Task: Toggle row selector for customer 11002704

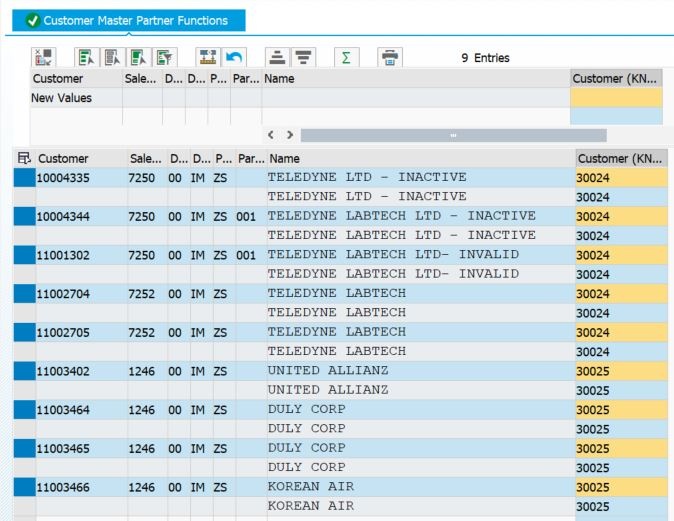Action: pyautogui.click(x=25, y=294)
